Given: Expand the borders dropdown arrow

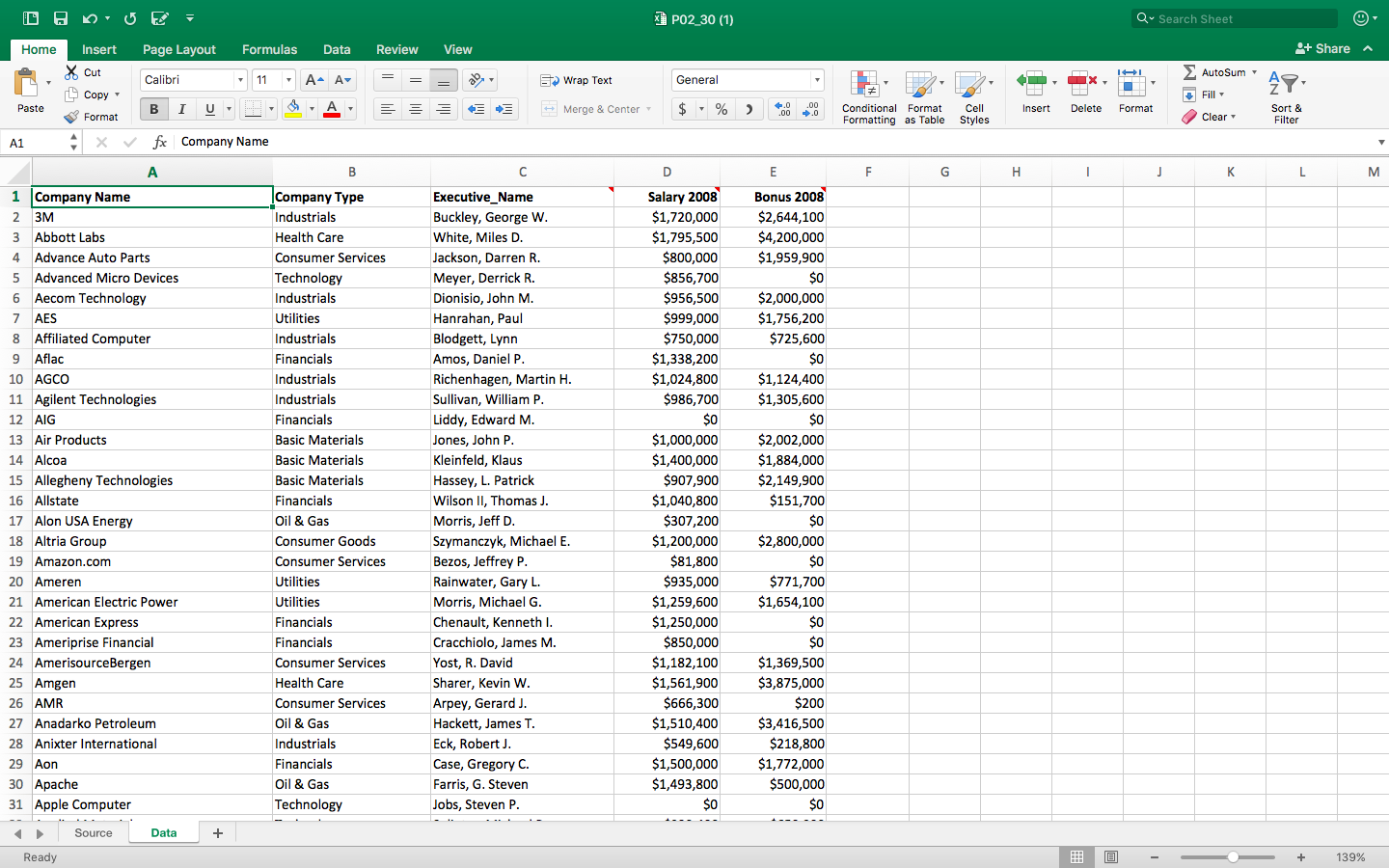Looking at the screenshot, I should (271, 109).
